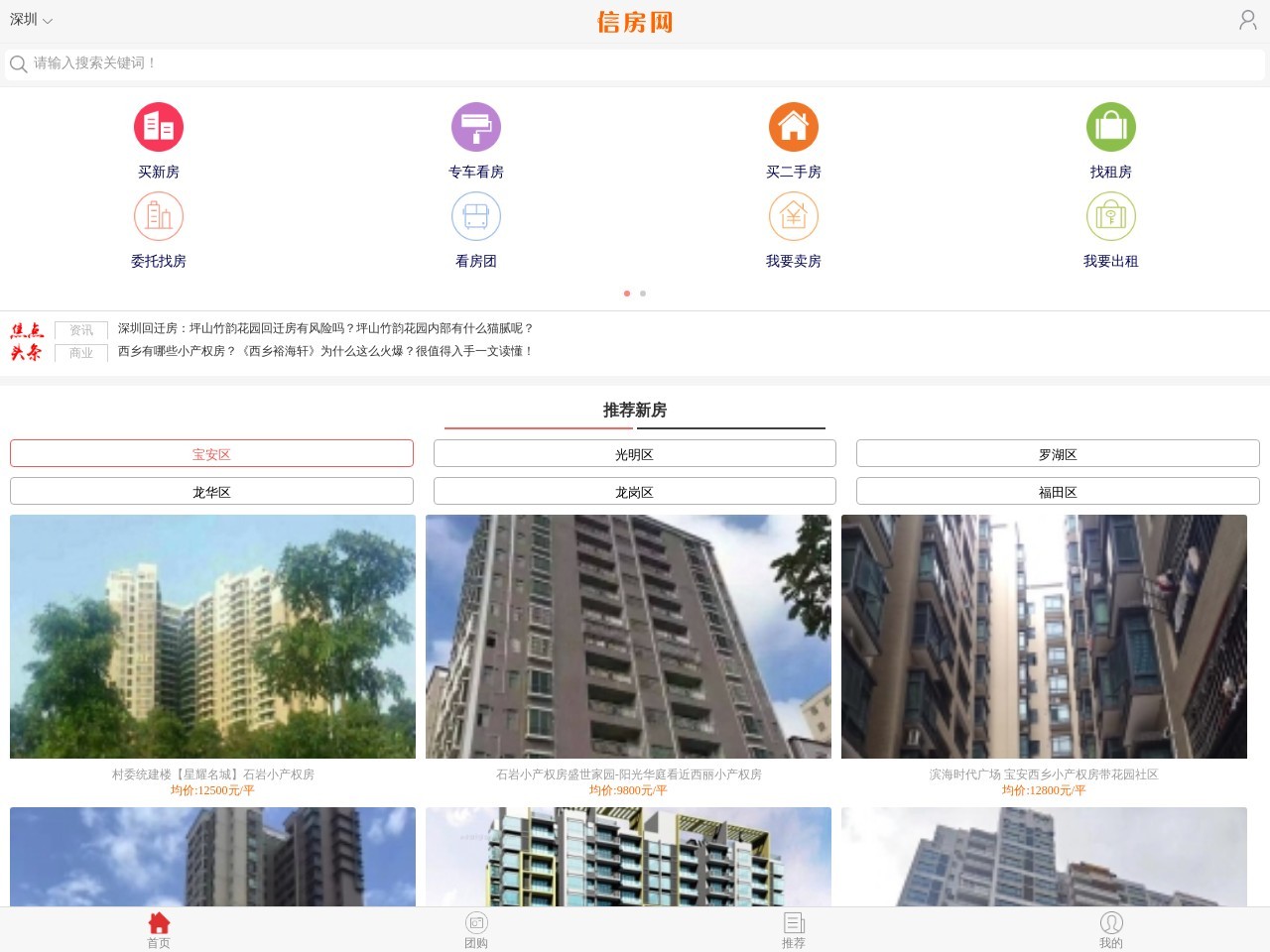Open the 看房团 bus icon
1270x952 pixels.
(476, 216)
